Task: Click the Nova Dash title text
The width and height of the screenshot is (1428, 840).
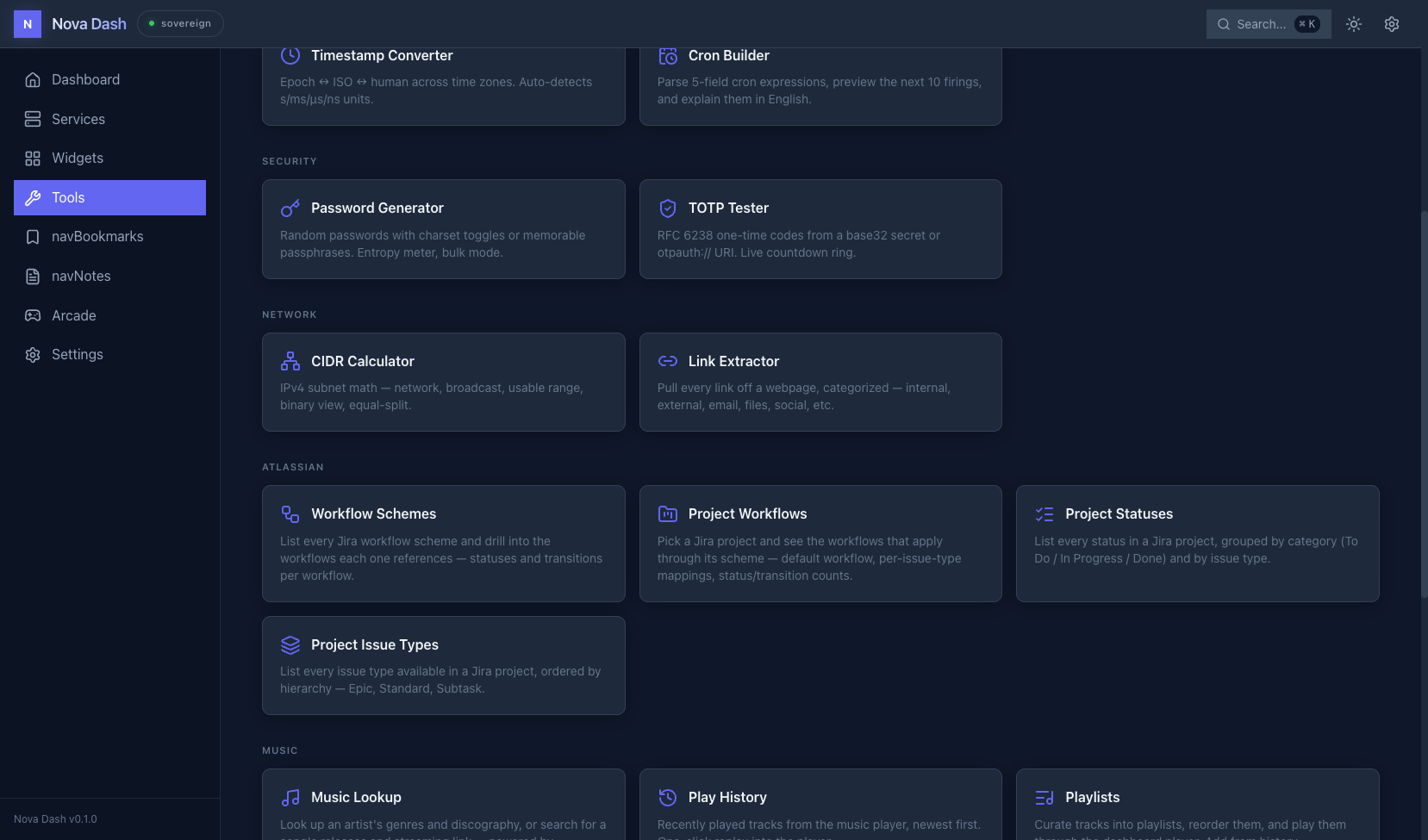Action: (89, 24)
